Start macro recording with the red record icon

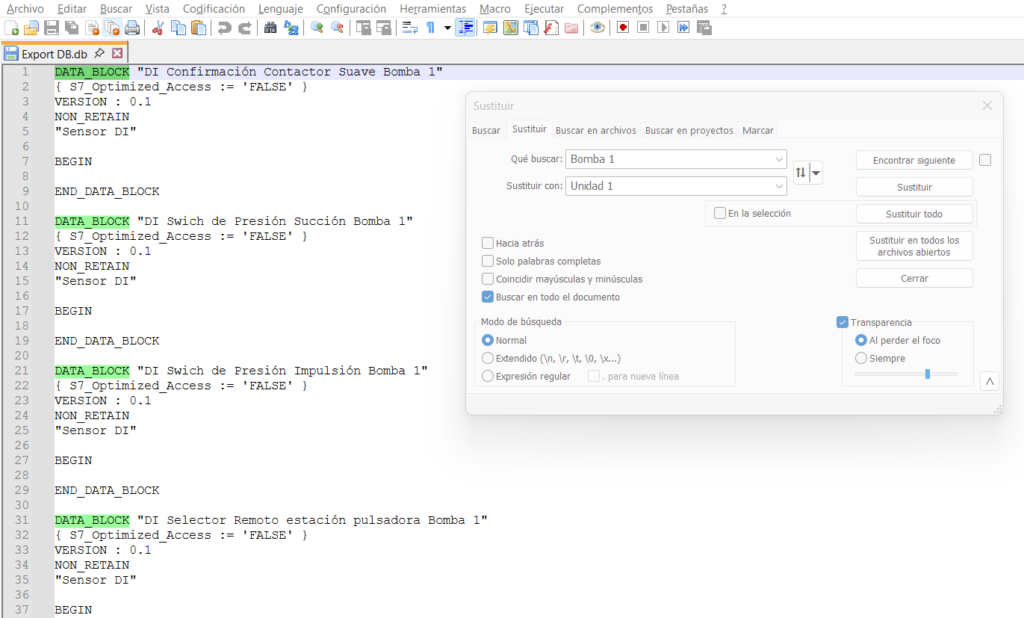point(622,28)
